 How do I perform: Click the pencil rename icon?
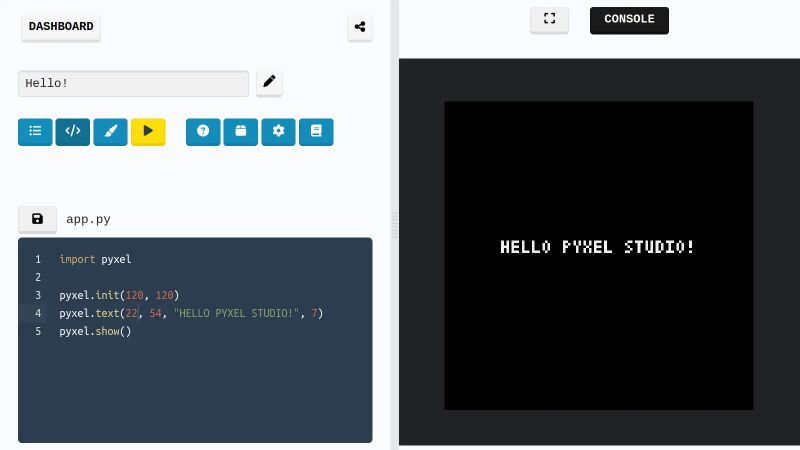click(x=269, y=82)
